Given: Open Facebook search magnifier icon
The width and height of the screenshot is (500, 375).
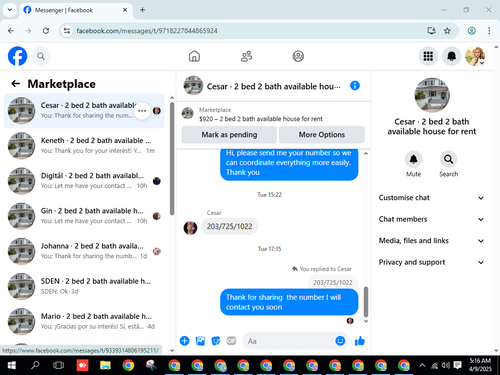Looking at the screenshot, I should coord(41,56).
